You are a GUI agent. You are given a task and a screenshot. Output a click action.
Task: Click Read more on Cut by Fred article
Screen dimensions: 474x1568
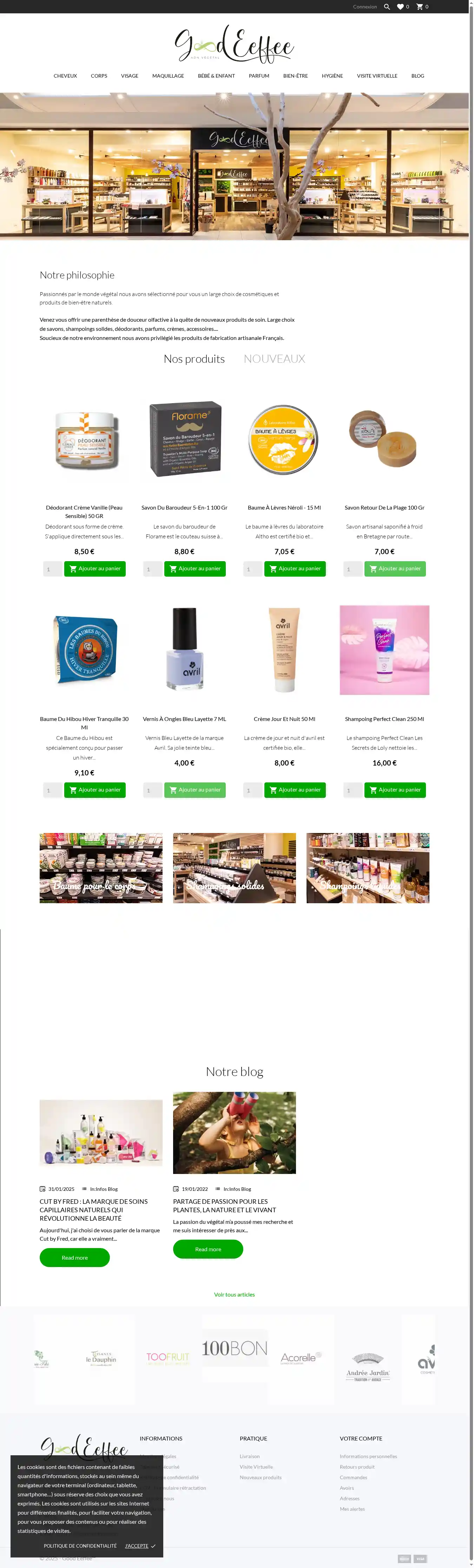pyautogui.click(x=75, y=1258)
